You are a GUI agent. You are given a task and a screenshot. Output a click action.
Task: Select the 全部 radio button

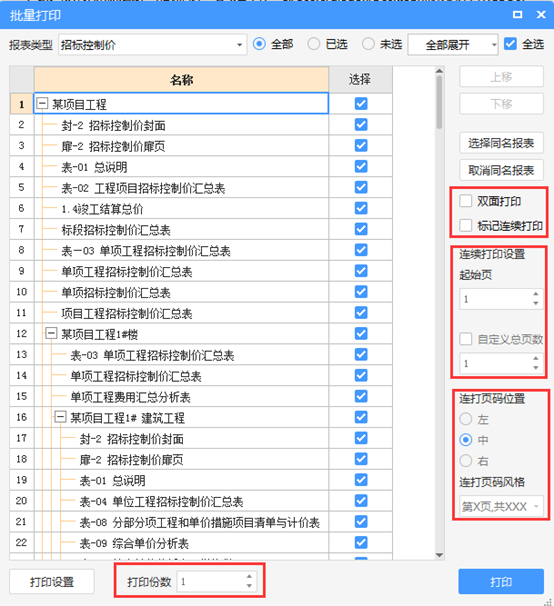point(259,44)
